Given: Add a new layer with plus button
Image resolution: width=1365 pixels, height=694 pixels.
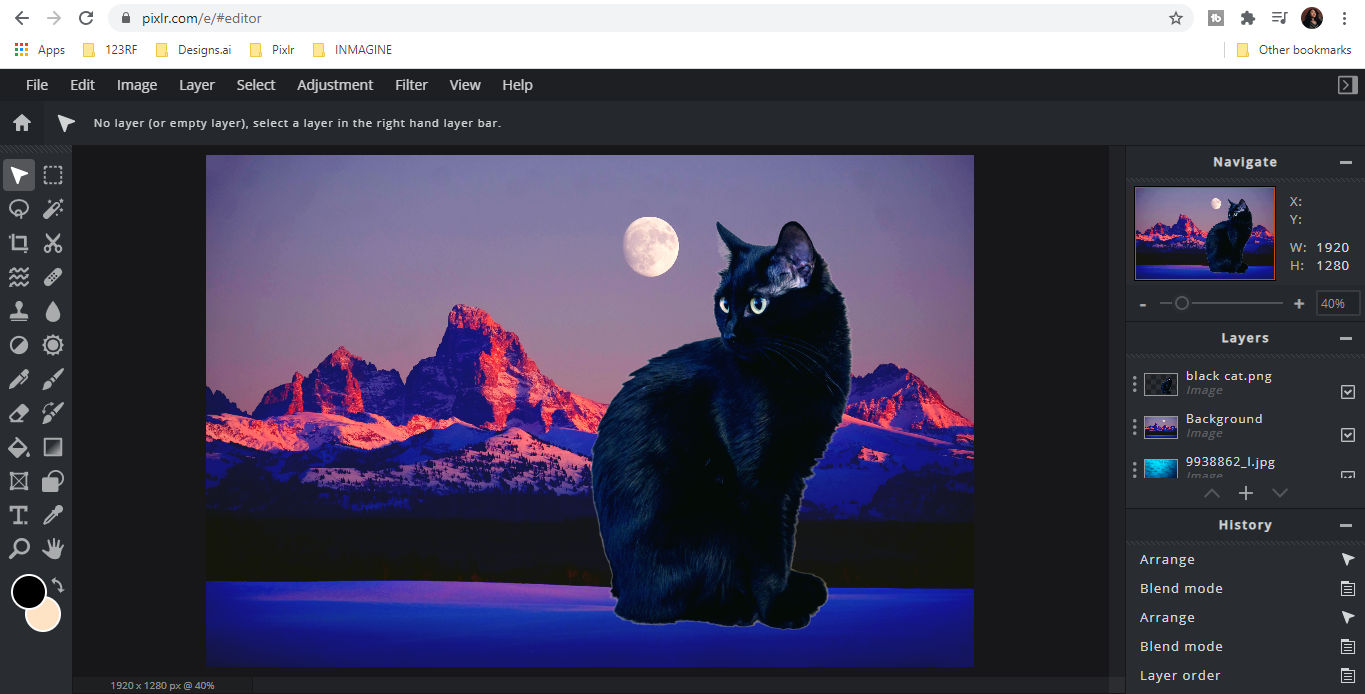Looking at the screenshot, I should [1245, 493].
